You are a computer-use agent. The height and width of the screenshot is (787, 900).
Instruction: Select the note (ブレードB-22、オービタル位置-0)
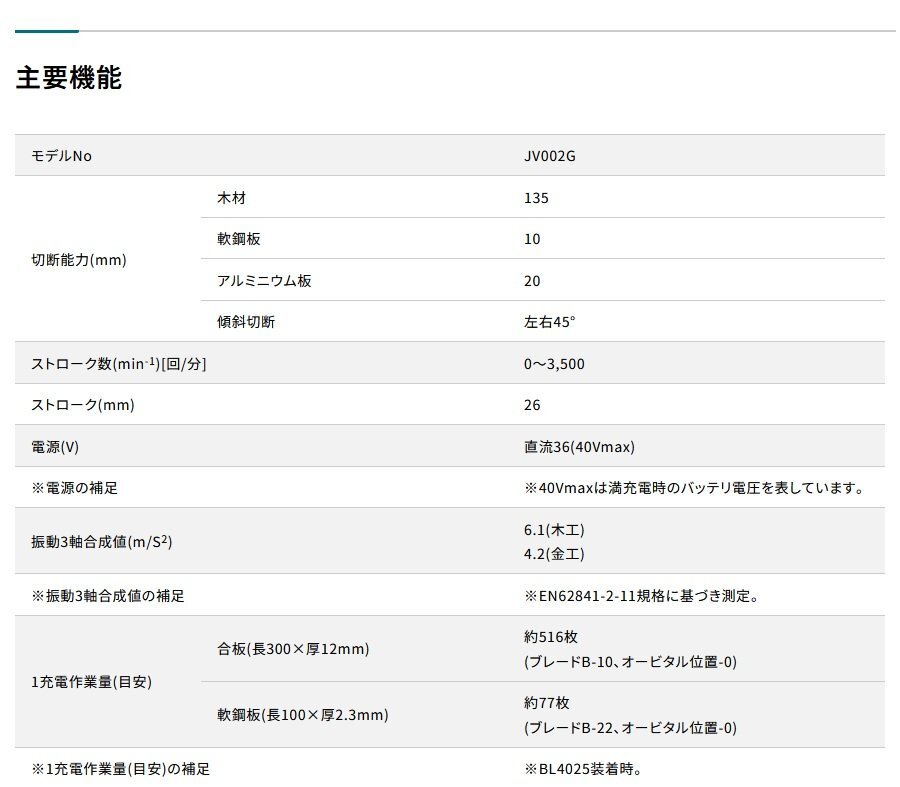point(630,727)
